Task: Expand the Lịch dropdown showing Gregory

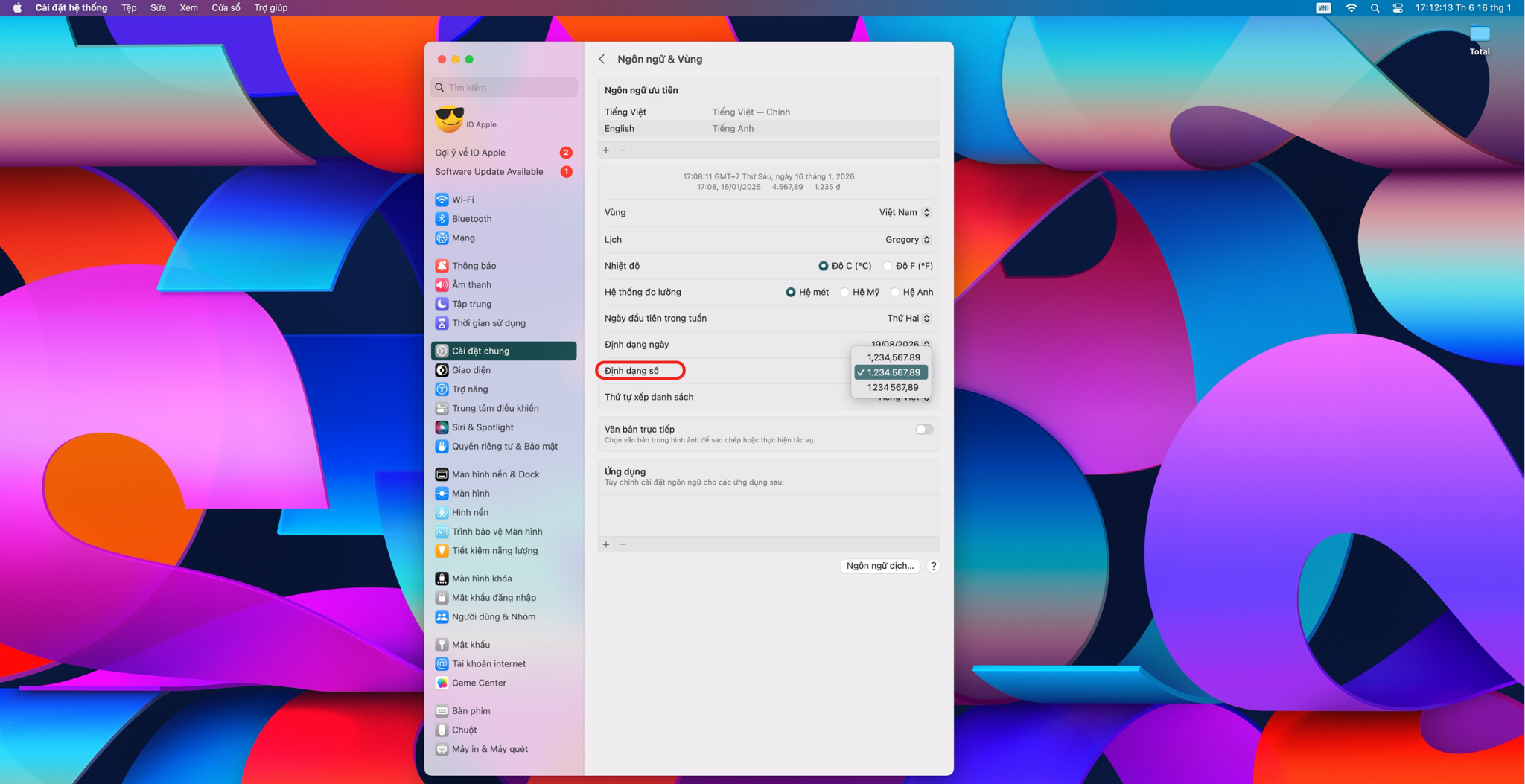Action: [x=907, y=240]
